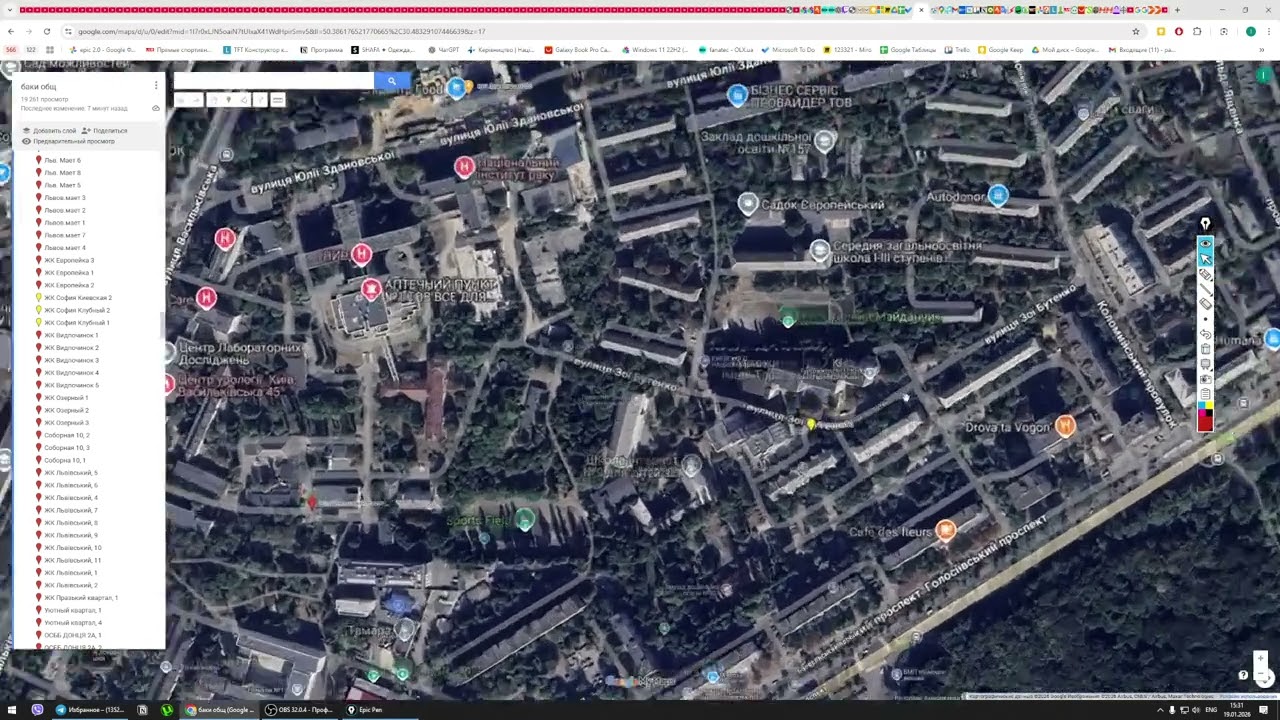Select Epic Pen cursor mode
Screen dimensions: 1280x720
click(1205, 258)
